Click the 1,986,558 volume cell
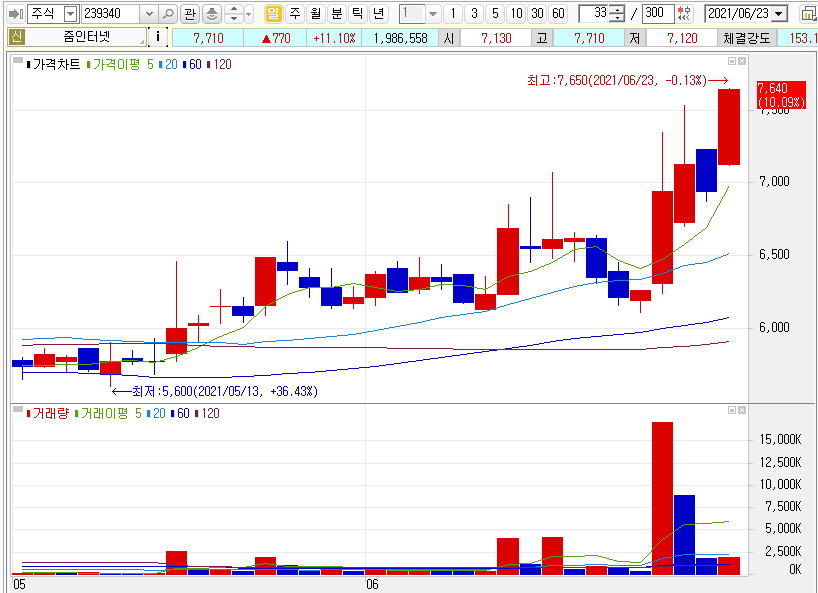Image resolution: width=818 pixels, height=593 pixels. point(400,38)
